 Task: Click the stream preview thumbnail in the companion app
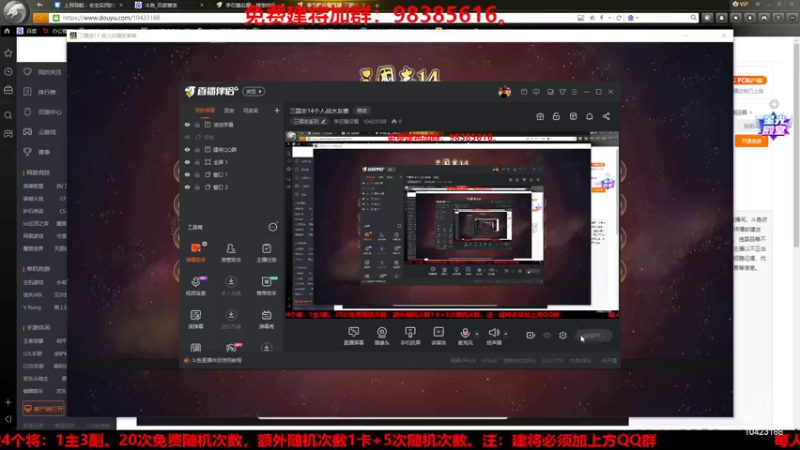452,225
